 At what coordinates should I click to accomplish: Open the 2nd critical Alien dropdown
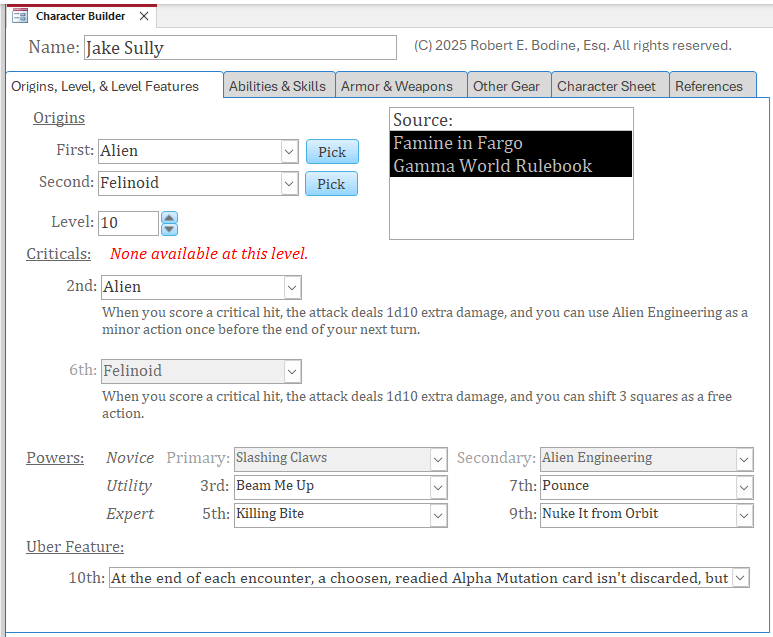pyautogui.click(x=292, y=287)
